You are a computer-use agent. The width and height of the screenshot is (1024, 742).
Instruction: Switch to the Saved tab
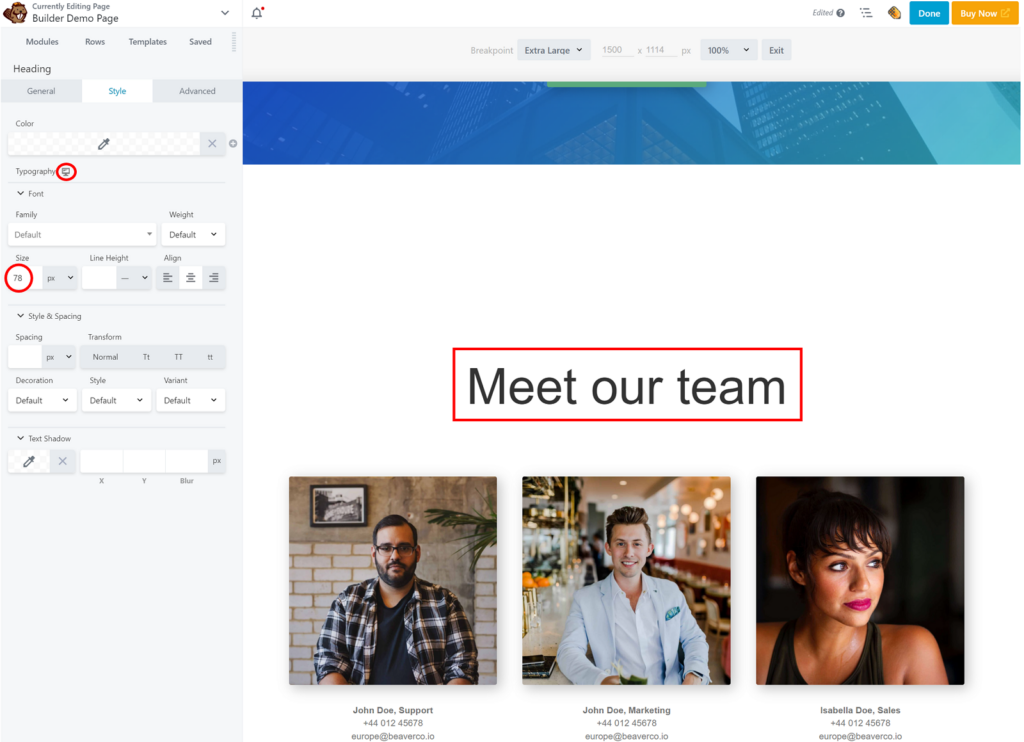[x=200, y=42]
